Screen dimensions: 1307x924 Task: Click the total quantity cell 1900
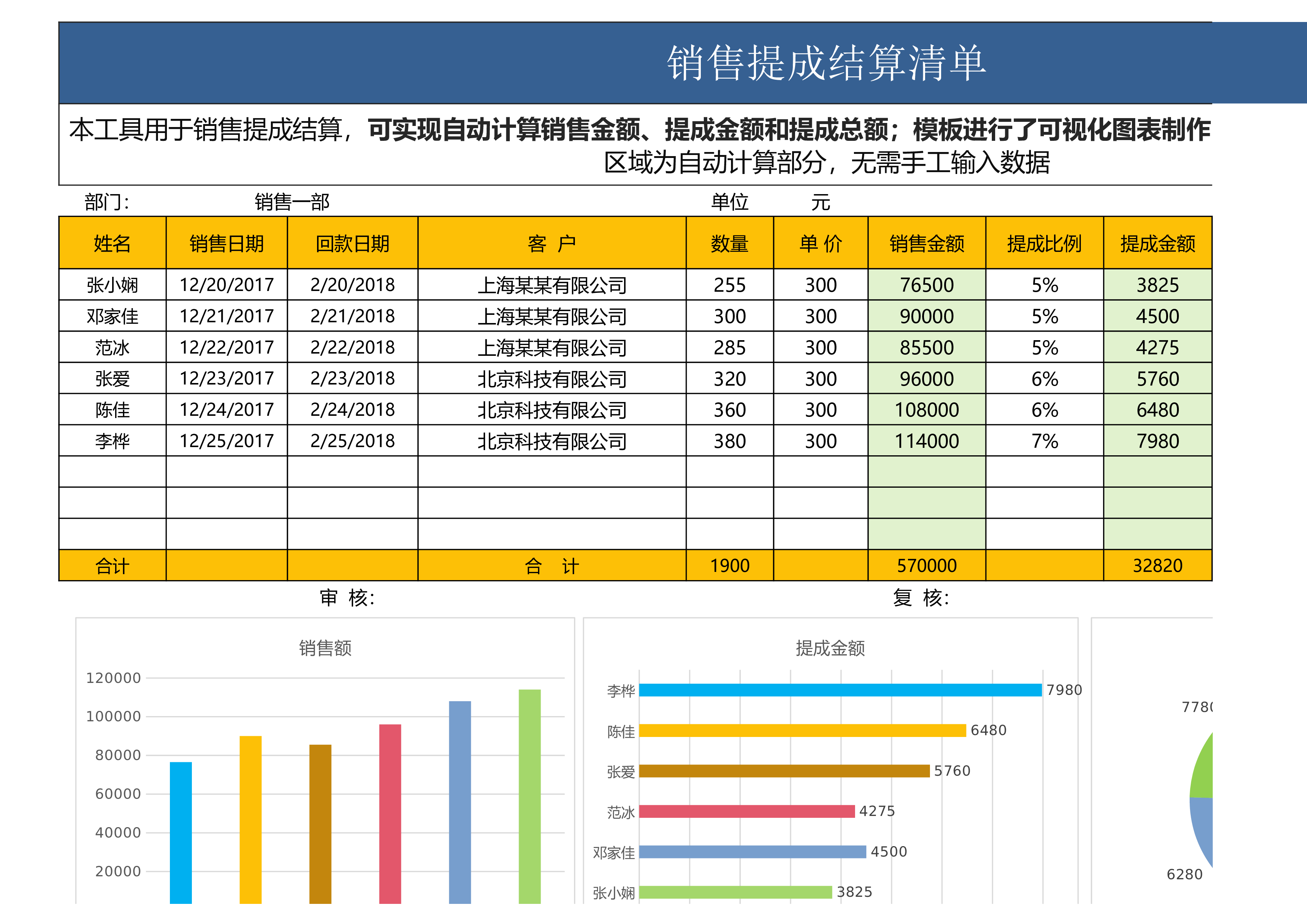[x=729, y=566]
